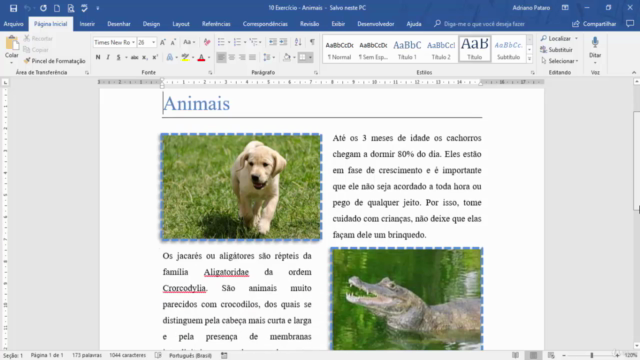The image size is (640, 360).
Task: Switch to Read Mode view in status bar
Action: click(516, 356)
